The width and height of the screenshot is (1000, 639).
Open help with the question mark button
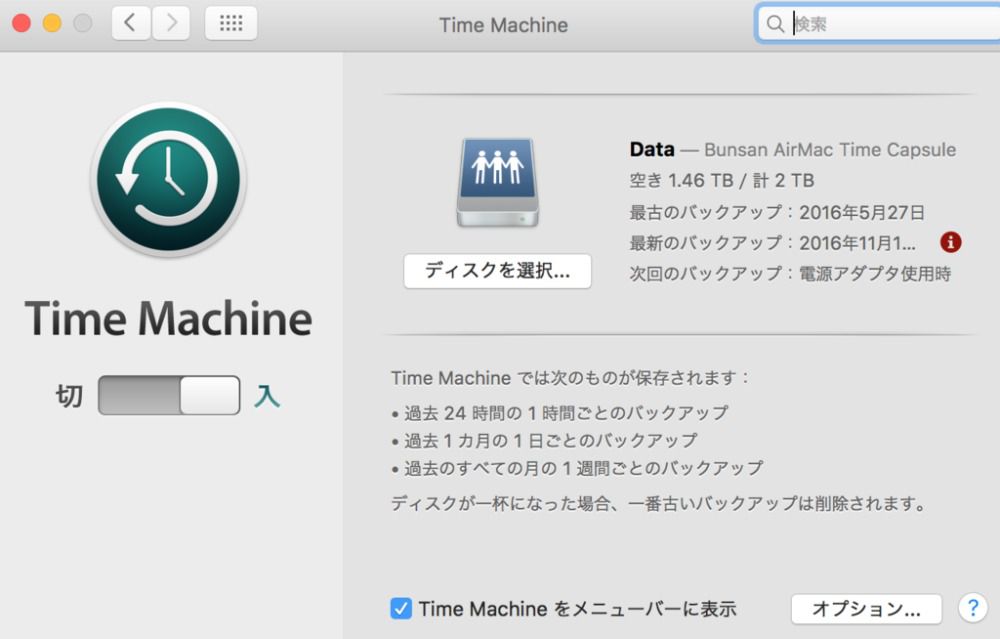[973, 608]
